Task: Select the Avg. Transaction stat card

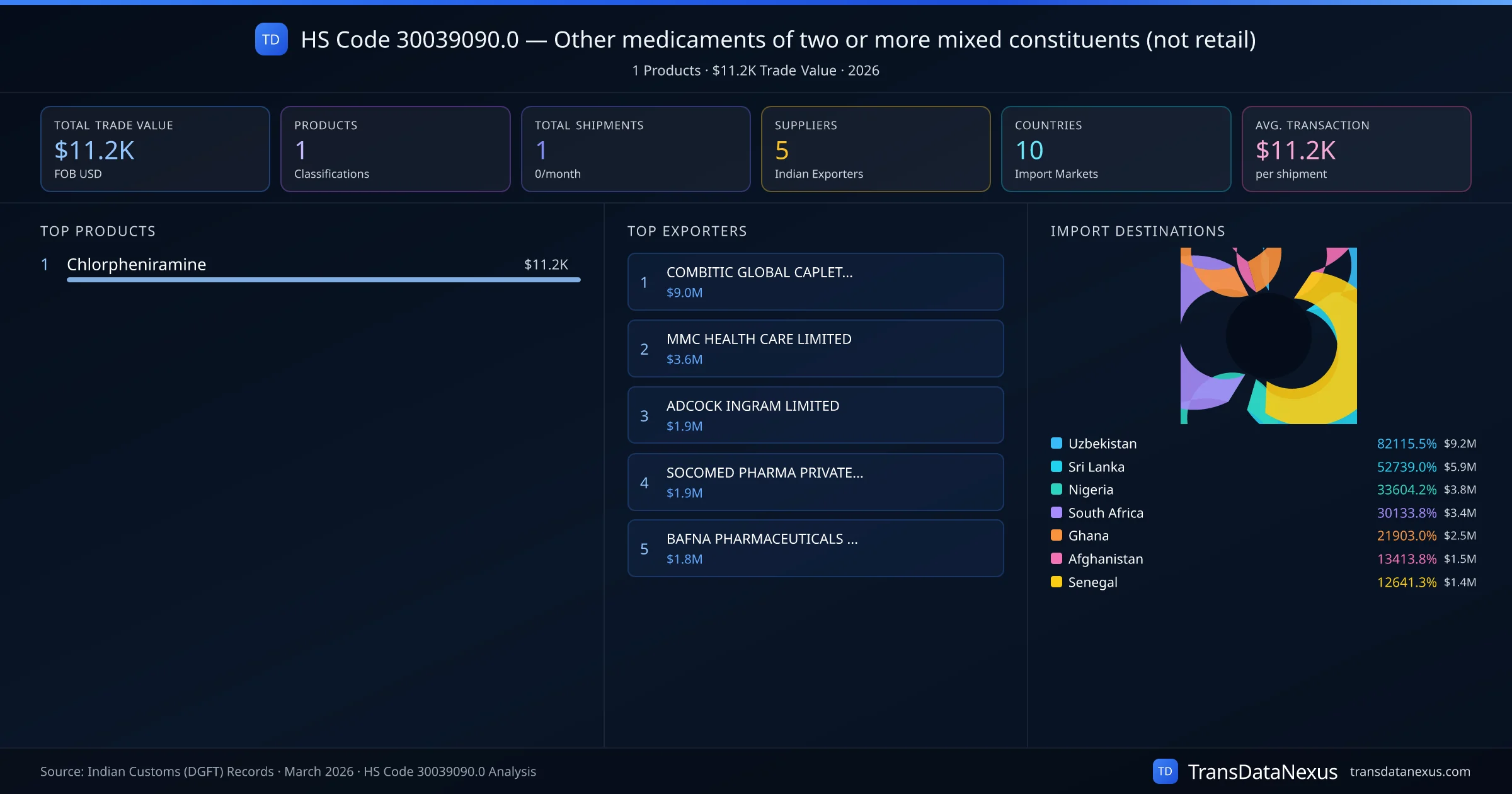Action: pyautogui.click(x=1356, y=149)
